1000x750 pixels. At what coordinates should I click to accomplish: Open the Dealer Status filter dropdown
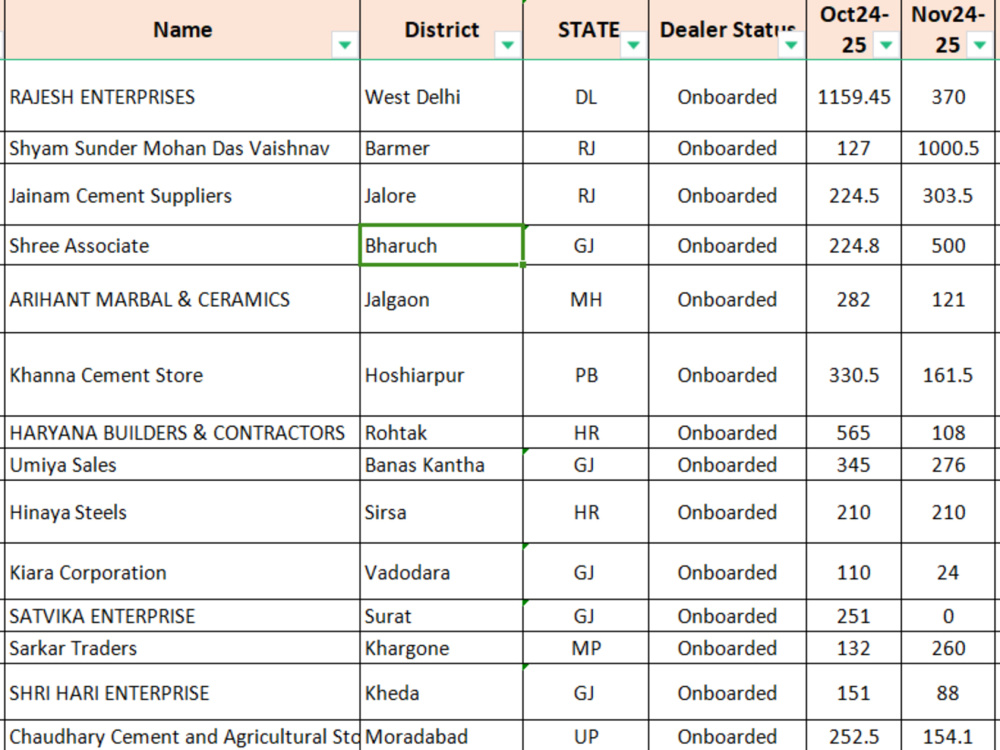click(x=791, y=45)
